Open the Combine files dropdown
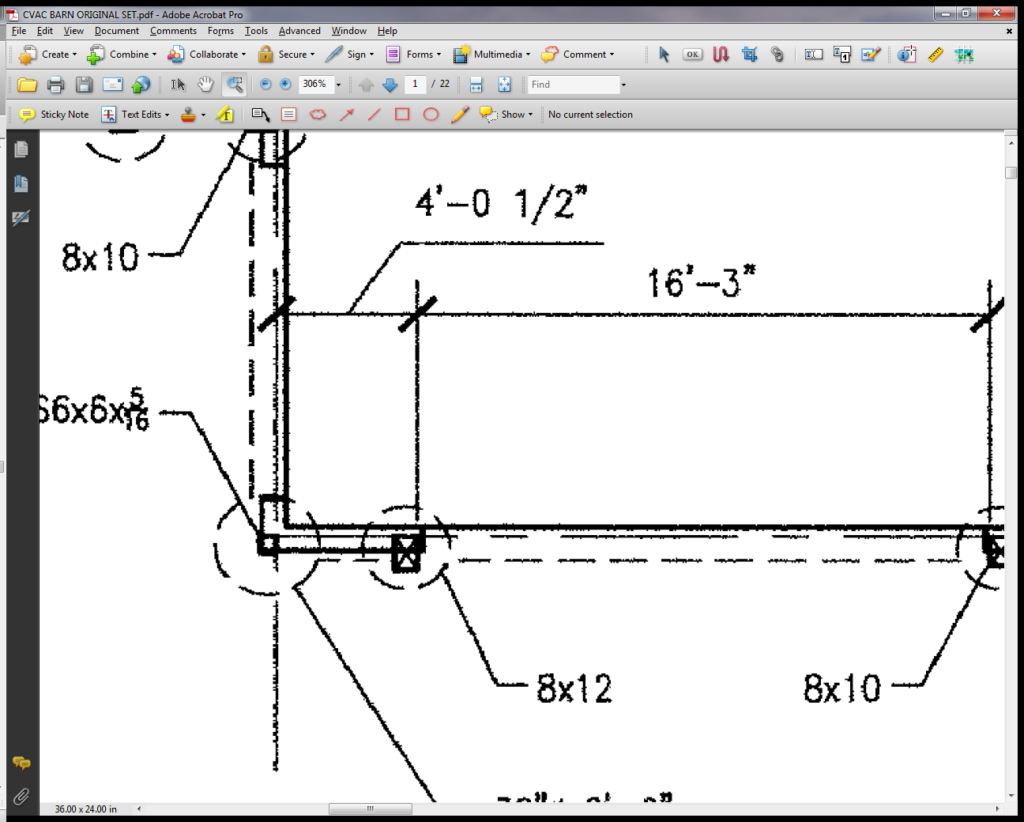 (121, 54)
